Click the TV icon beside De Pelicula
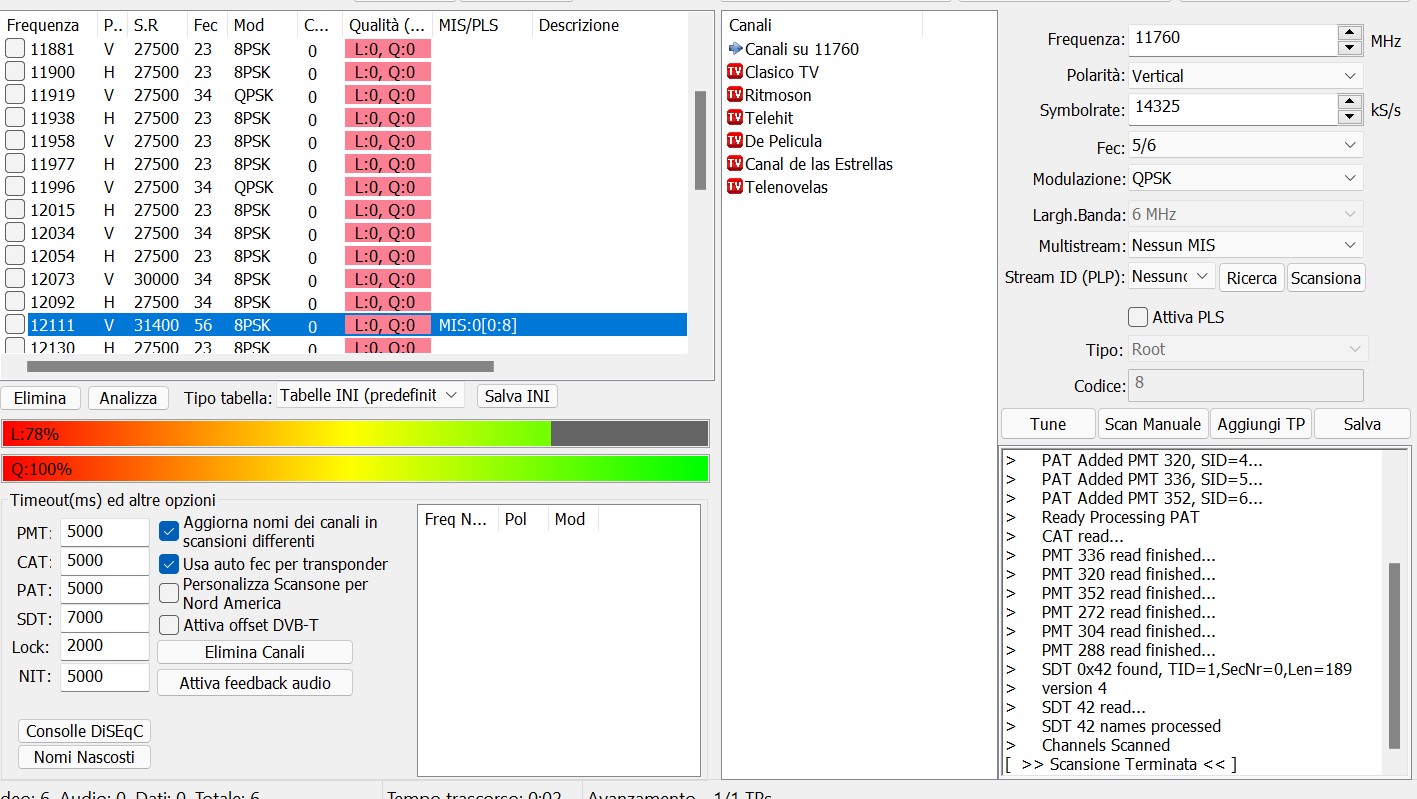 [735, 141]
